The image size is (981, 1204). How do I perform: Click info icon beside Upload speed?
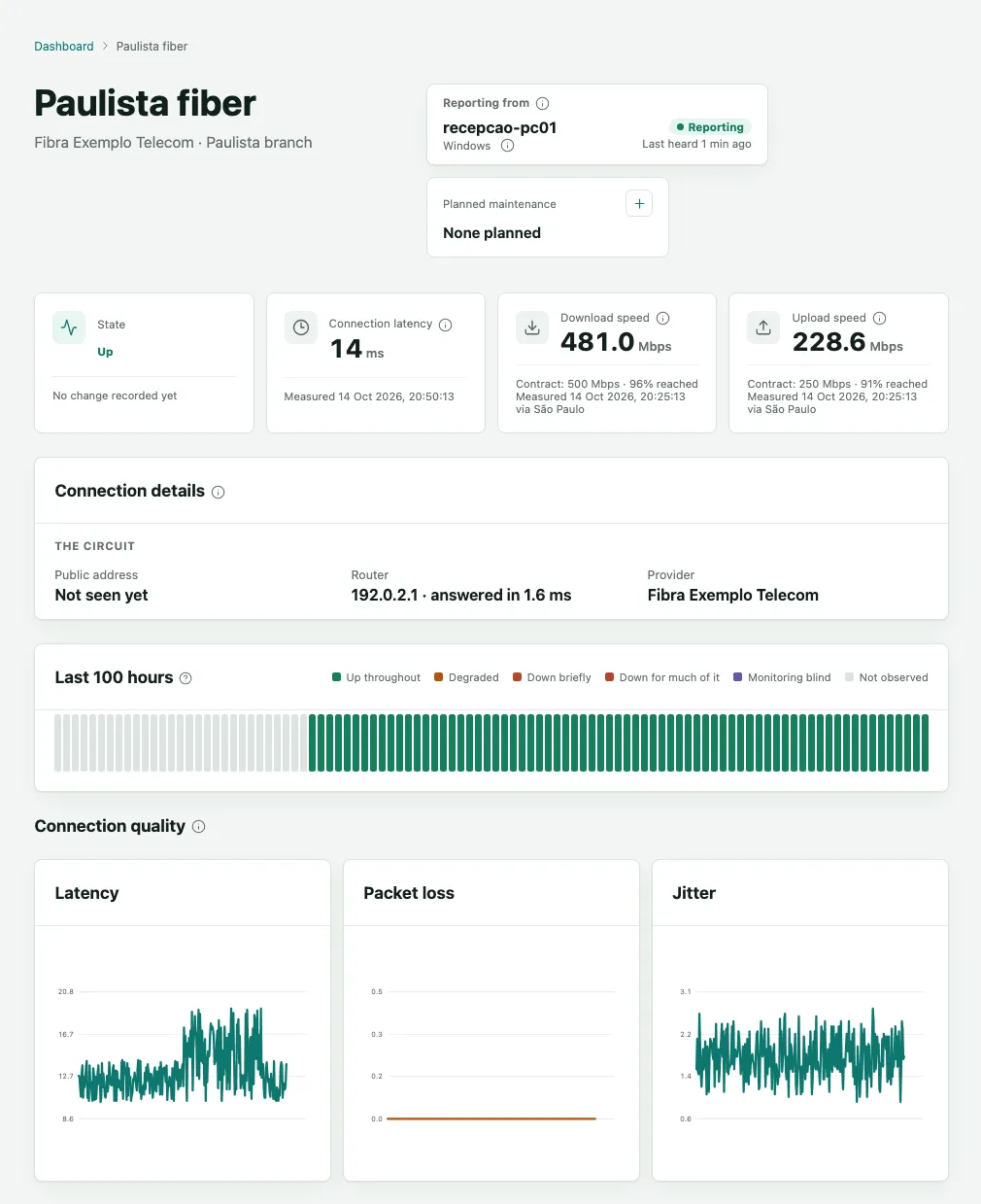[880, 318]
